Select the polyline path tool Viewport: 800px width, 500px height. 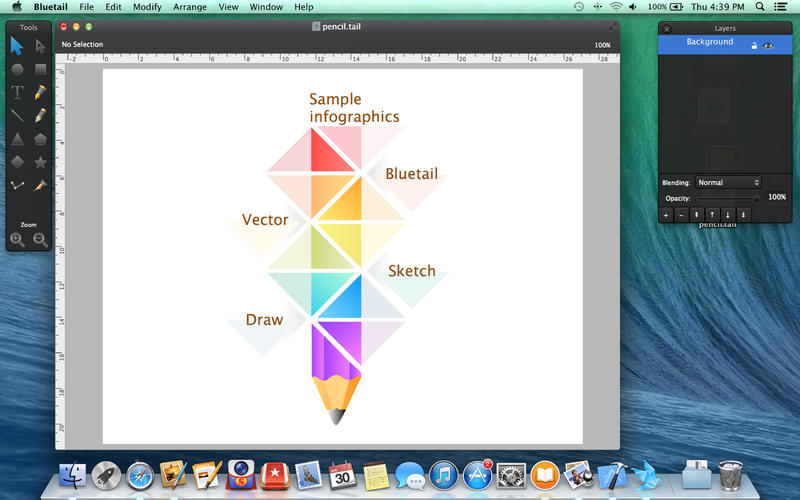click(x=17, y=186)
